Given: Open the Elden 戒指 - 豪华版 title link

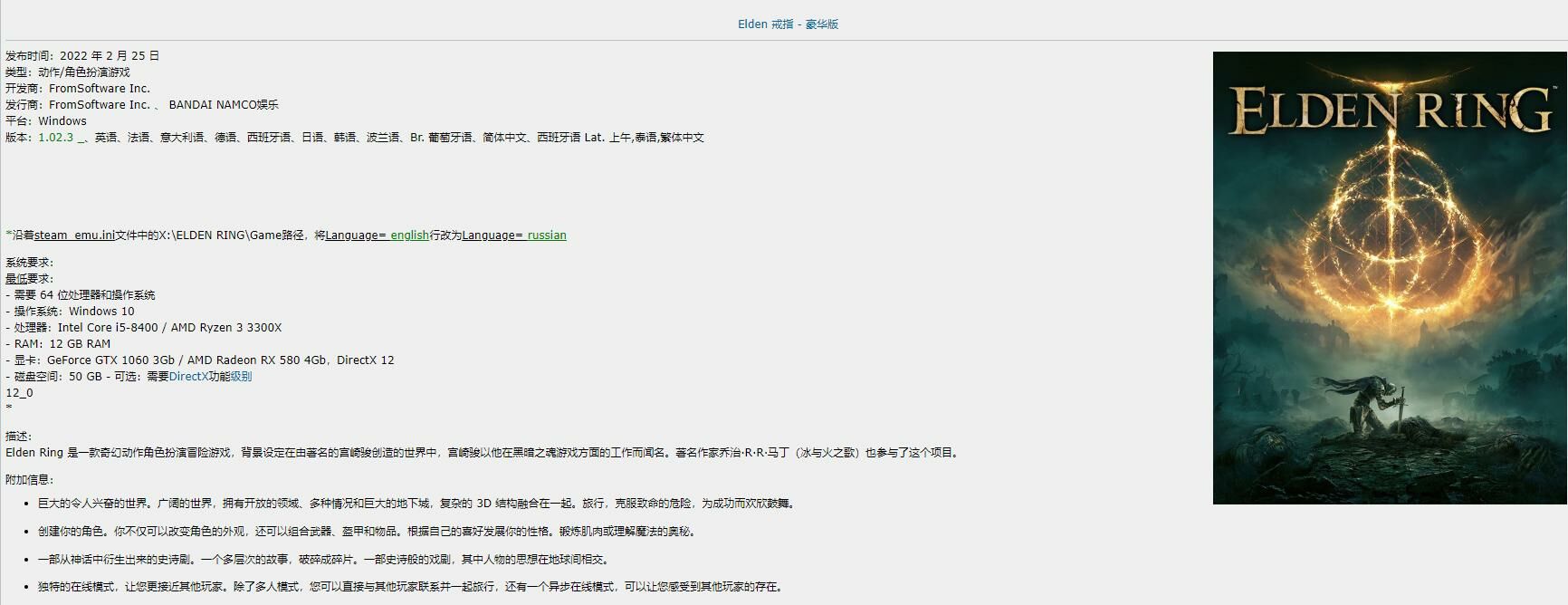Looking at the screenshot, I should pos(788,24).
